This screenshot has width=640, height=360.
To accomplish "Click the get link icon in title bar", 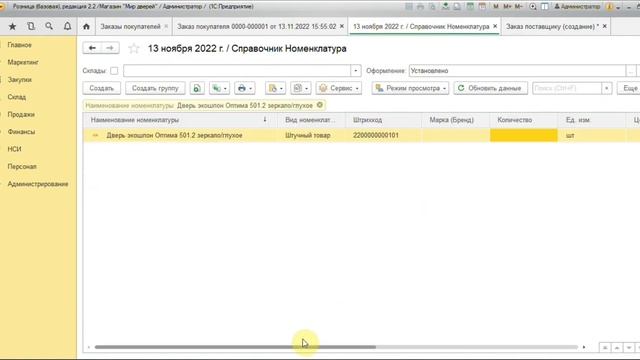I will click(445, 7).
